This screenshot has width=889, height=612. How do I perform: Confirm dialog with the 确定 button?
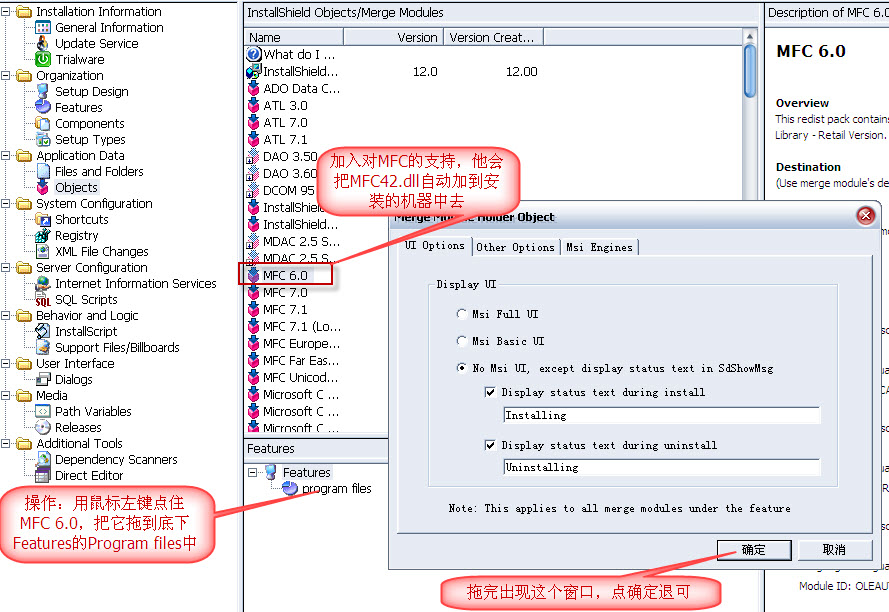pyautogui.click(x=754, y=550)
